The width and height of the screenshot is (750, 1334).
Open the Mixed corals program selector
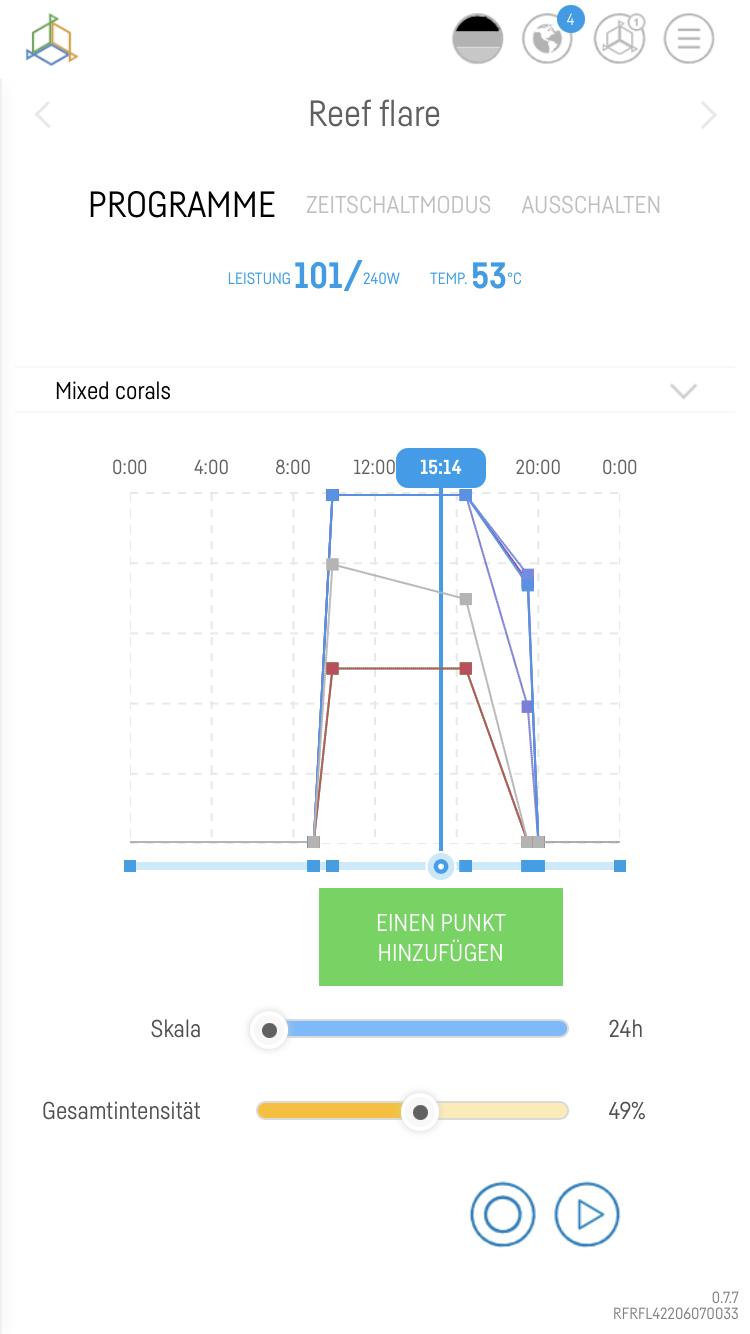click(113, 391)
